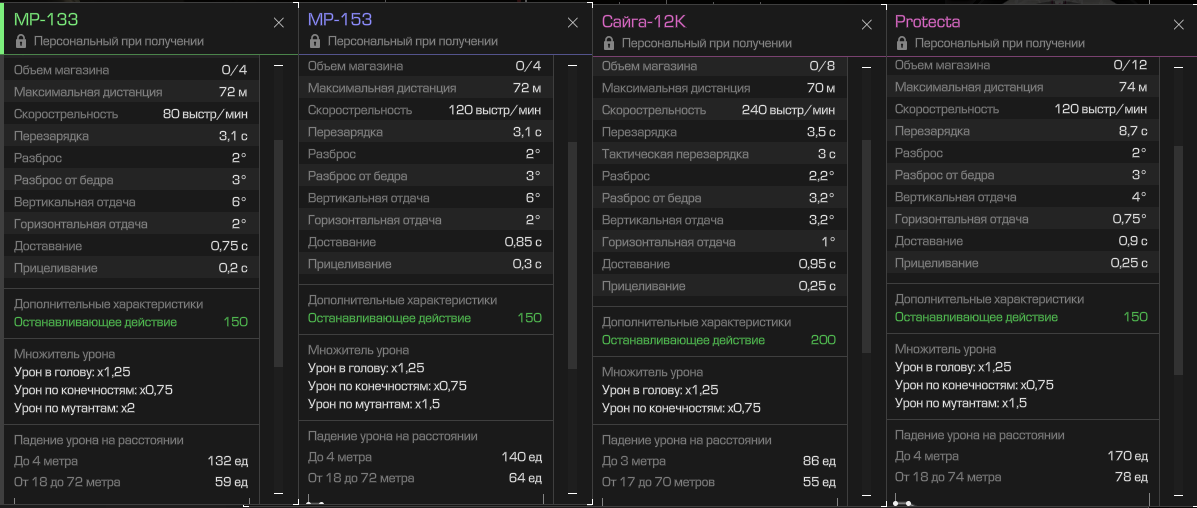The image size is (1197, 508).
Task: Click Protecta 'Множитель урона' heading
Action: pyautogui.click(x=946, y=349)
